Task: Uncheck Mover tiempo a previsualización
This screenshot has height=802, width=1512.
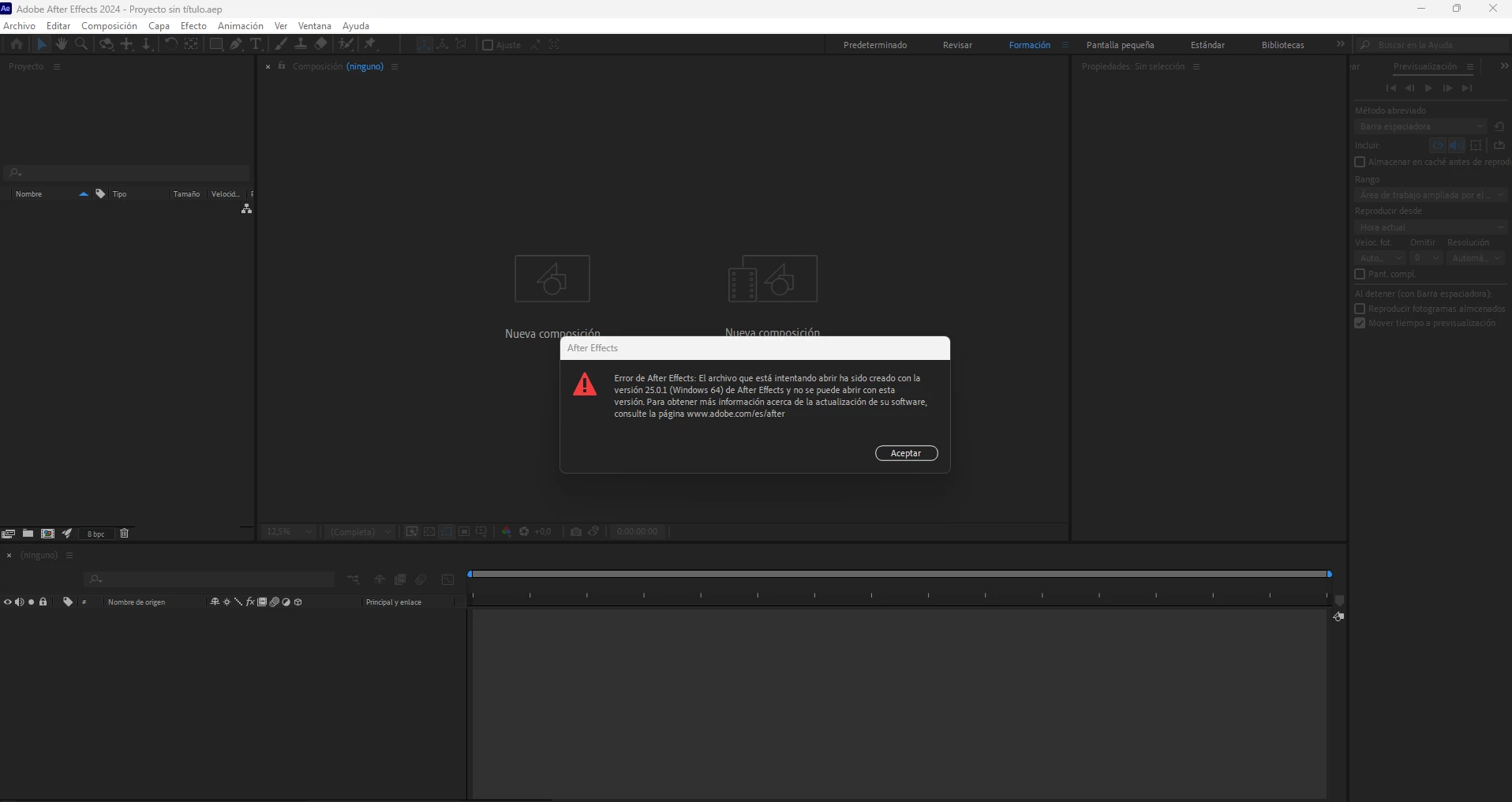Action: pos(1360,323)
